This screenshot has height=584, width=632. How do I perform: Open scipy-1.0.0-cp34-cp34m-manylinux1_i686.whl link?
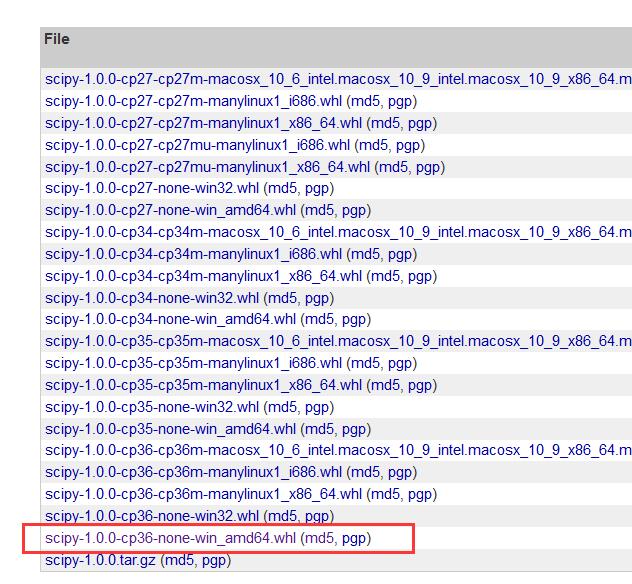(193, 254)
